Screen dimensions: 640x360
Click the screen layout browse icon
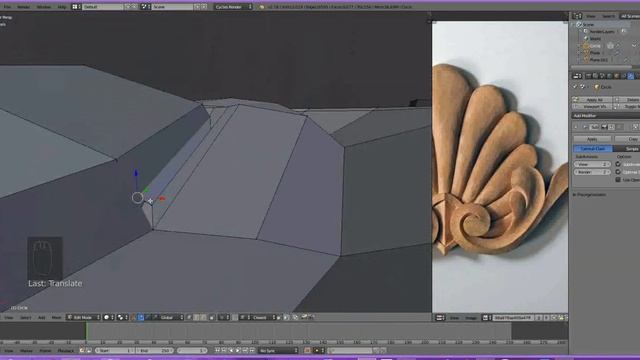click(x=76, y=7)
